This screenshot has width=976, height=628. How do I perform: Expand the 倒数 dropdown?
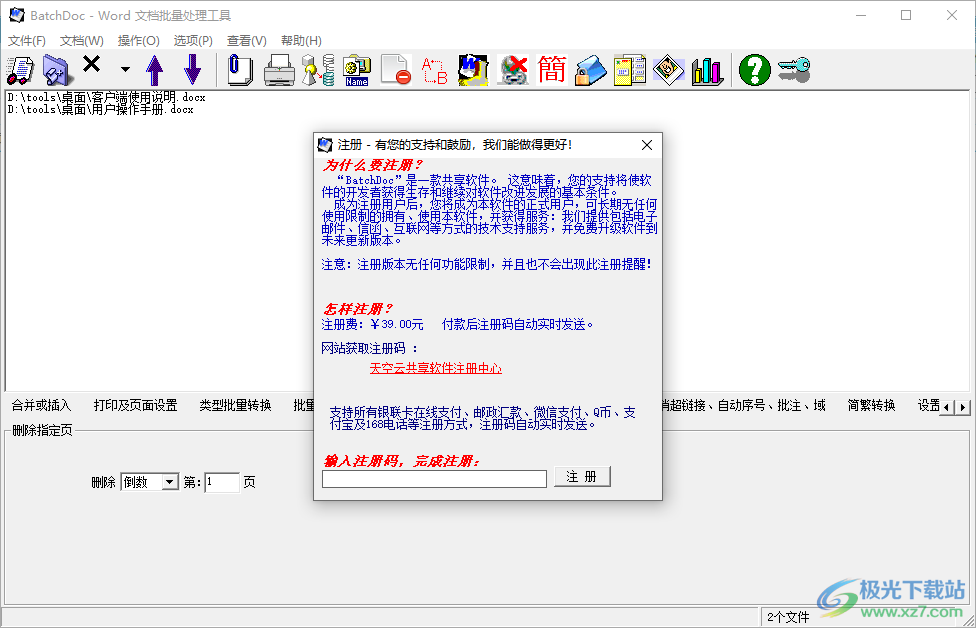[x=169, y=482]
